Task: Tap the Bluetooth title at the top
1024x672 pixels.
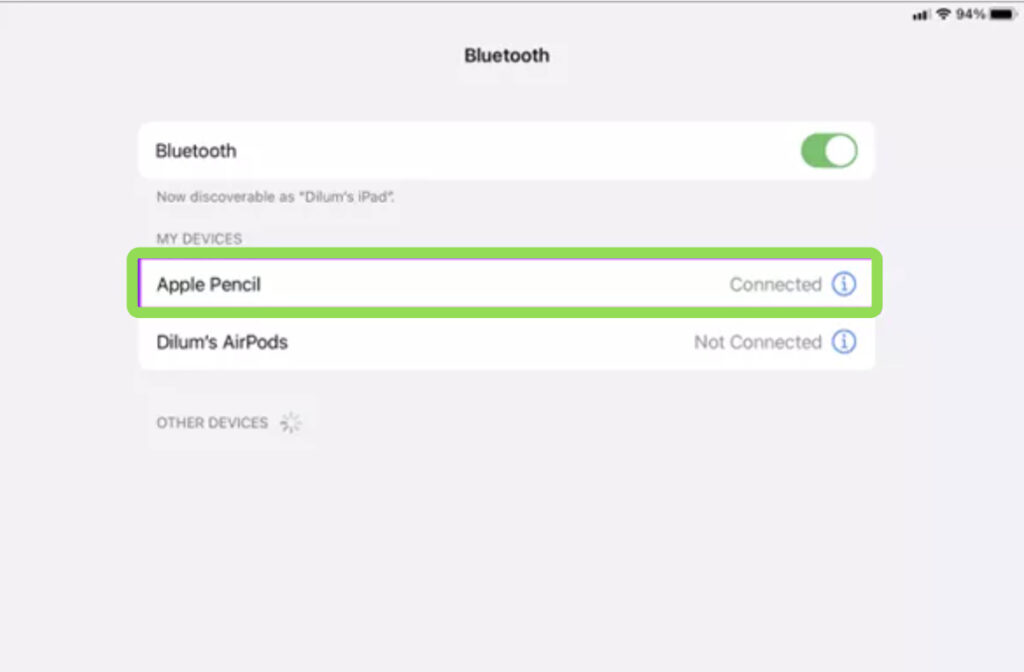Action: tap(508, 55)
